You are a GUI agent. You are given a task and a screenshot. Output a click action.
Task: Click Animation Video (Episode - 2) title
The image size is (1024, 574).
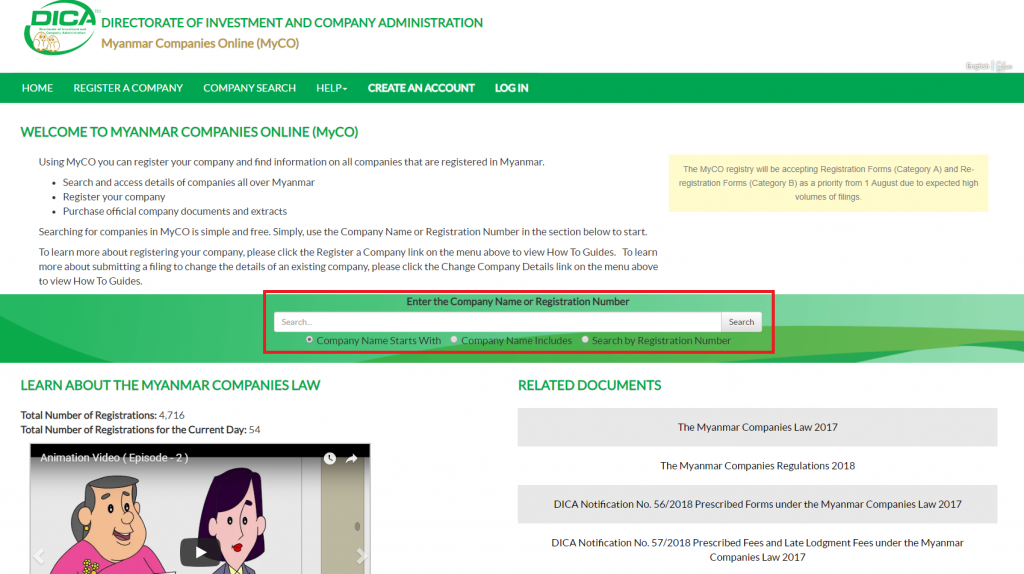pyautogui.click(x=114, y=458)
